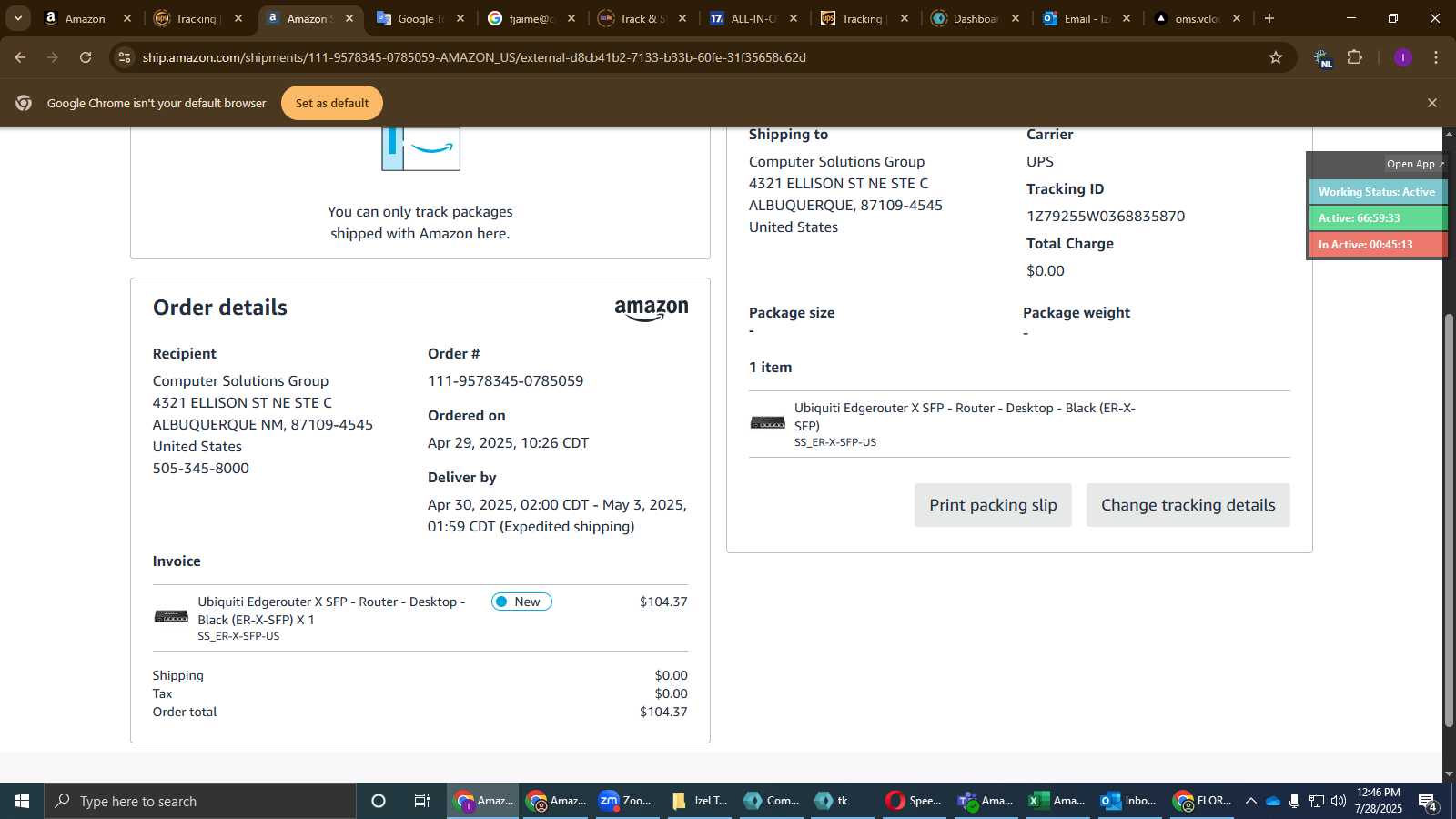Dismiss the default browser notification bar
This screenshot has width=1456, height=819.
coord(1432,103)
